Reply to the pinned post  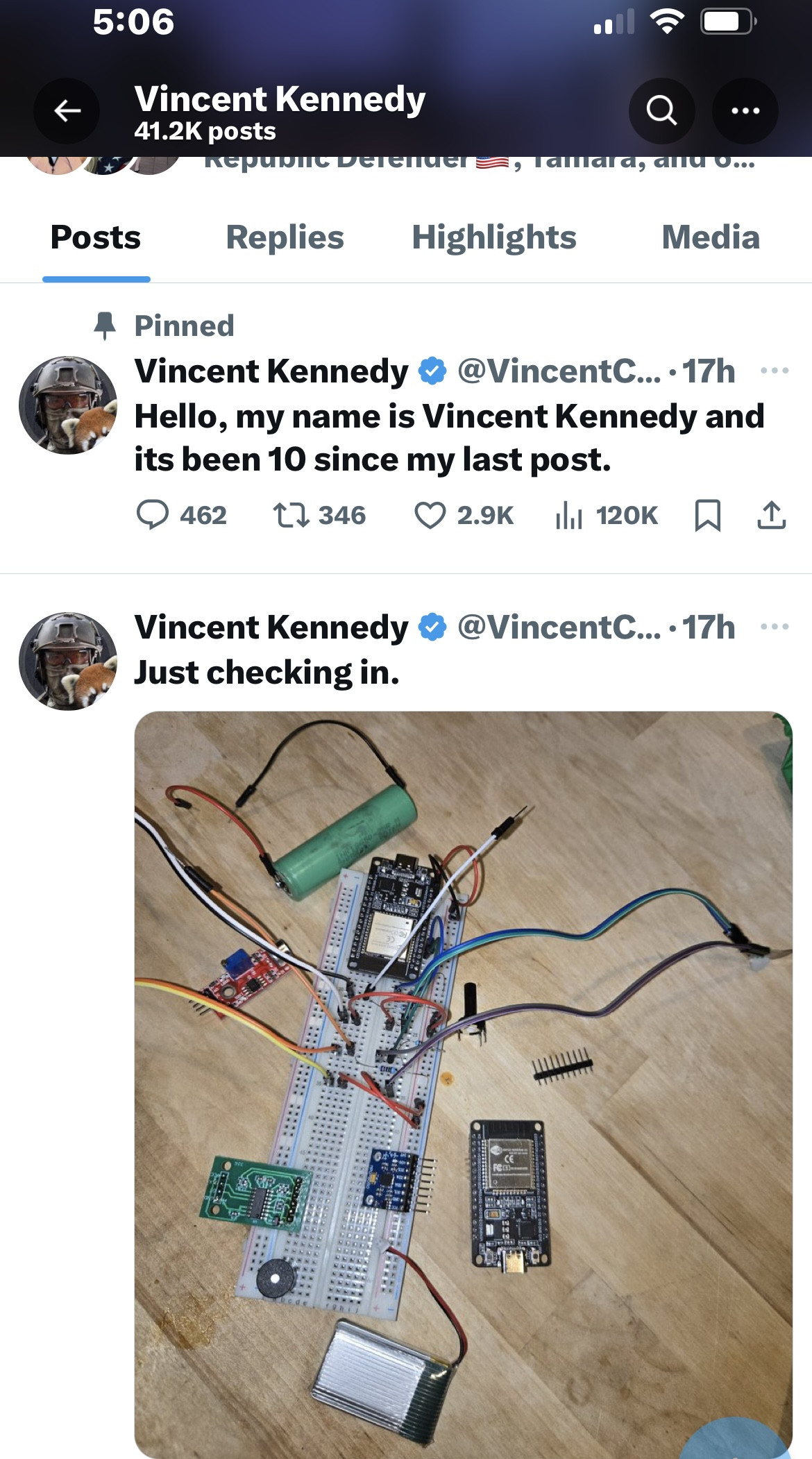[x=153, y=515]
